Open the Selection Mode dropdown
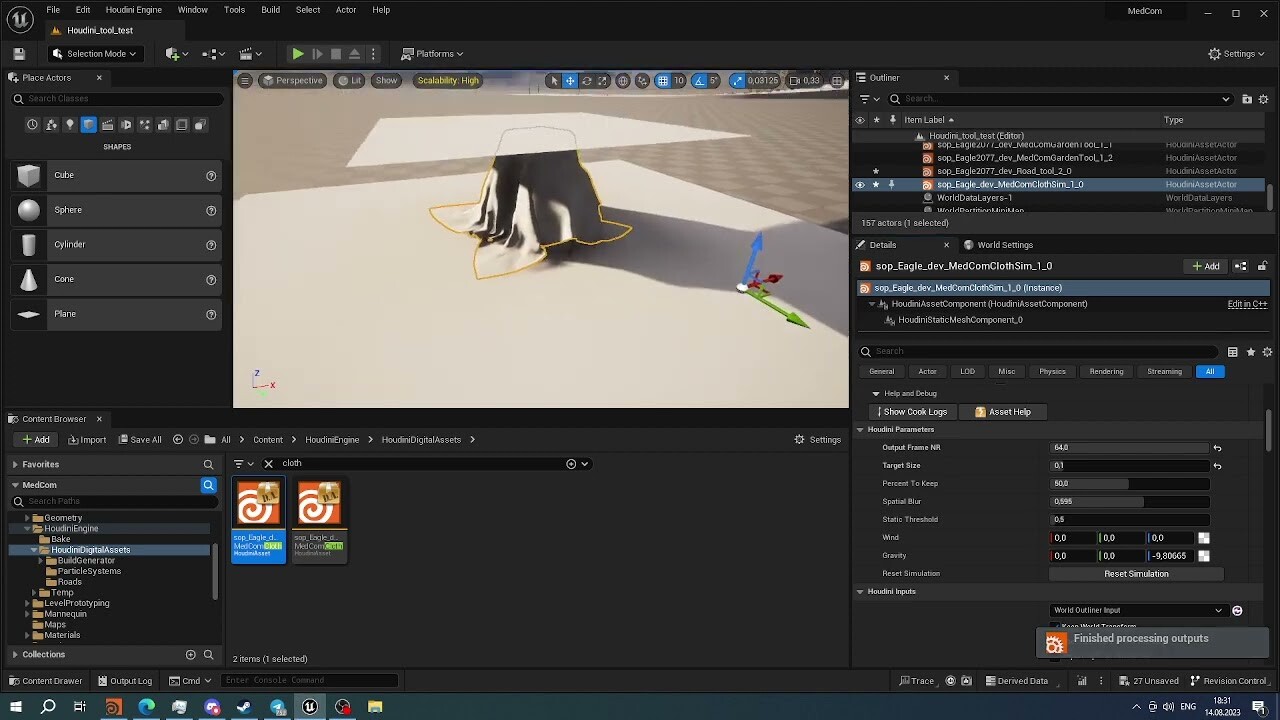This screenshot has width=1280, height=720. click(x=95, y=54)
